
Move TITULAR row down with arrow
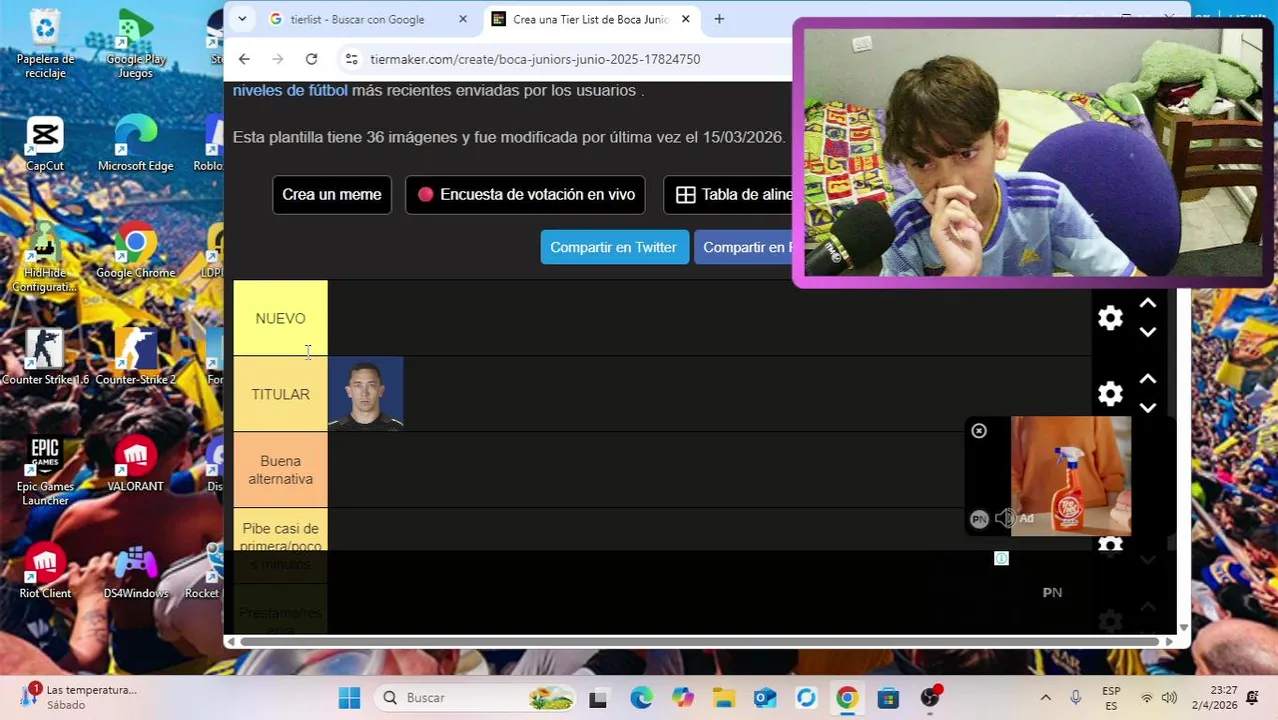point(1148,408)
